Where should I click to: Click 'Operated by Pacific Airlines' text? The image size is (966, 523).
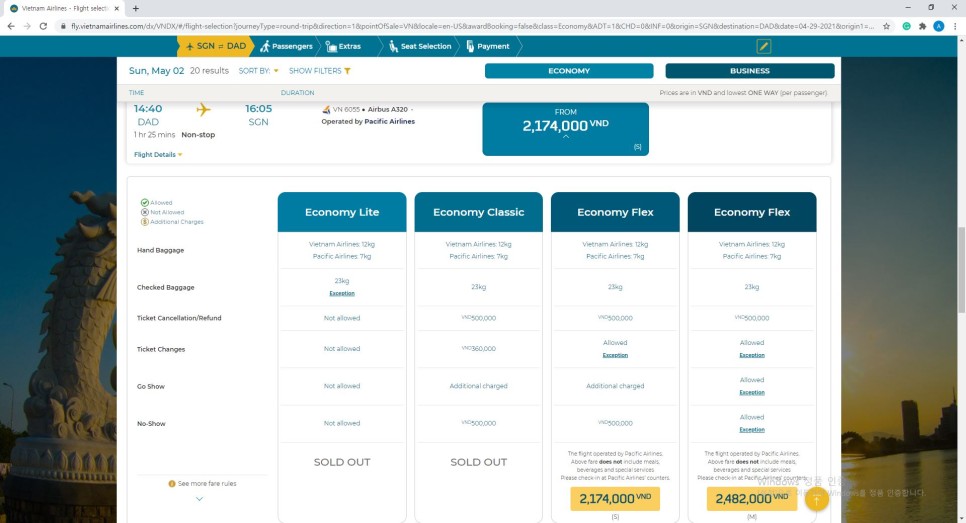coord(368,121)
